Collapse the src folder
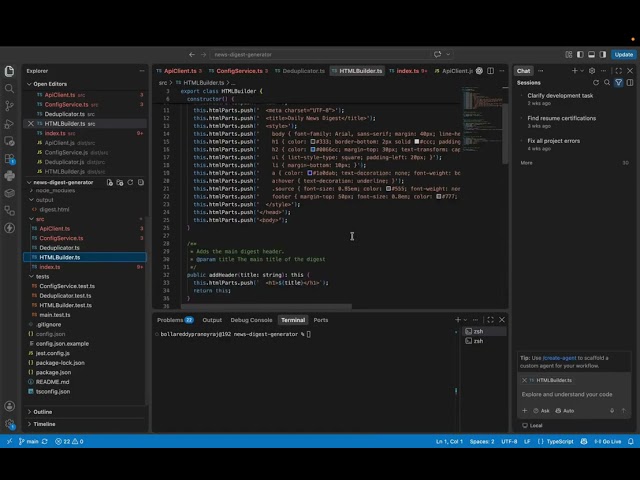Viewport: 640px width, 480px height. tap(40, 219)
